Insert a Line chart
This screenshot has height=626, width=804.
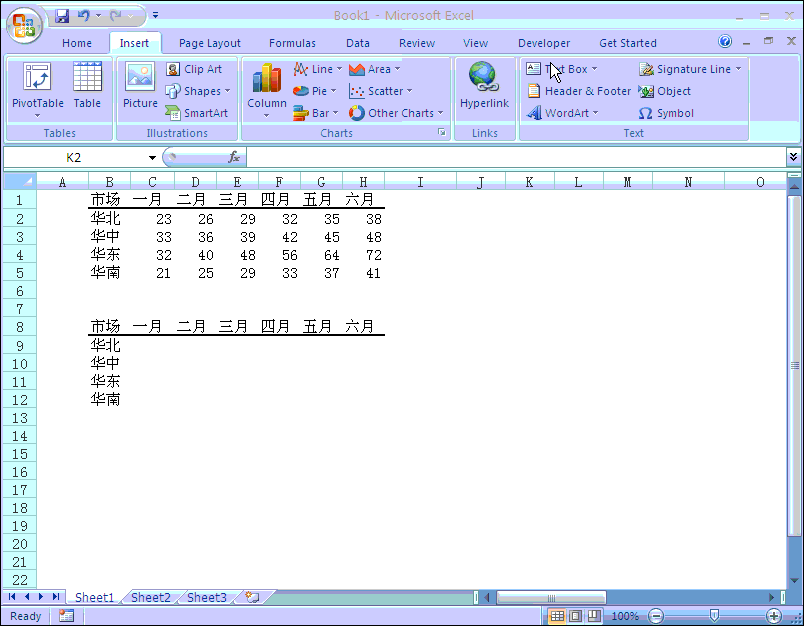317,69
